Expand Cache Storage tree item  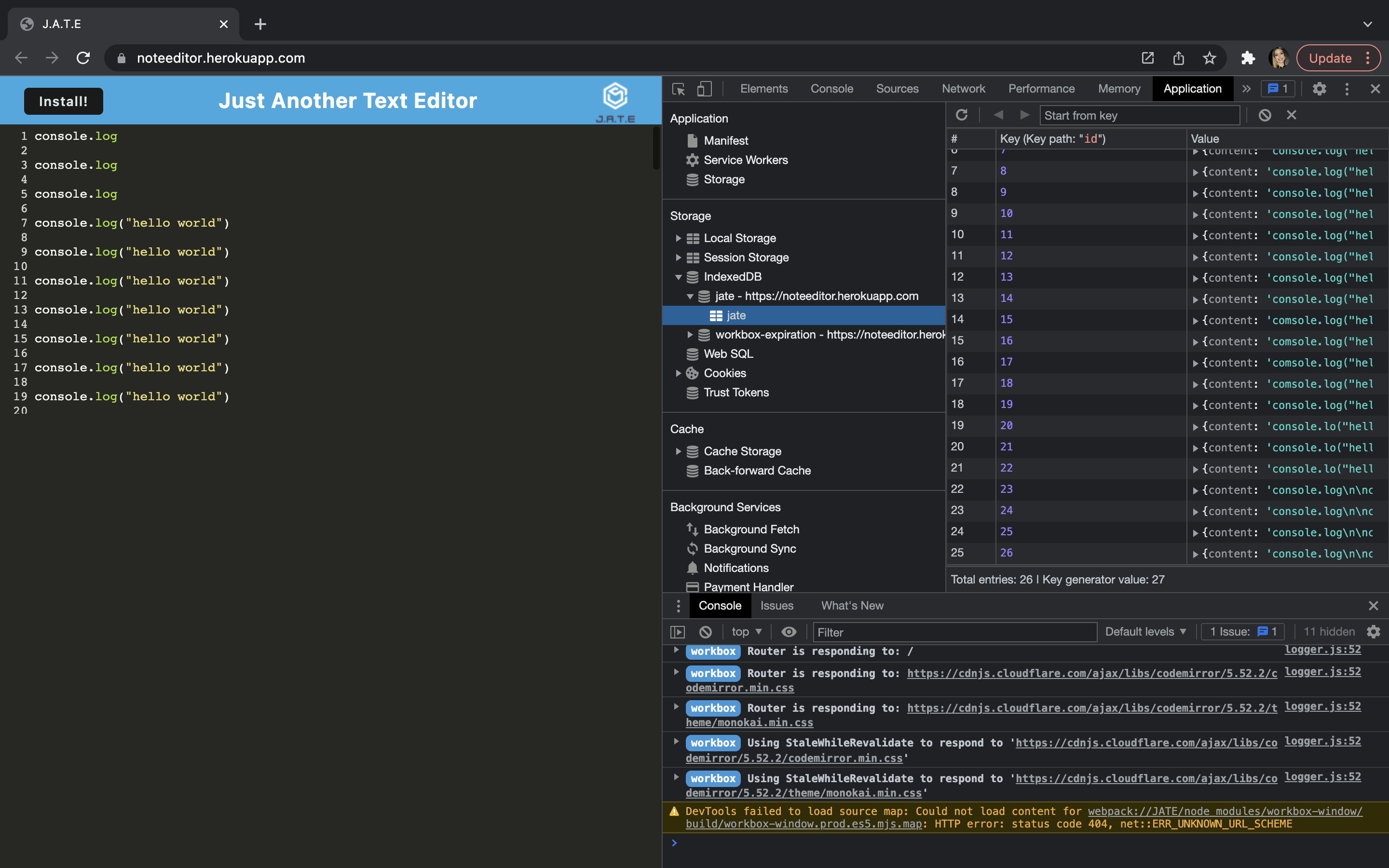point(679,451)
